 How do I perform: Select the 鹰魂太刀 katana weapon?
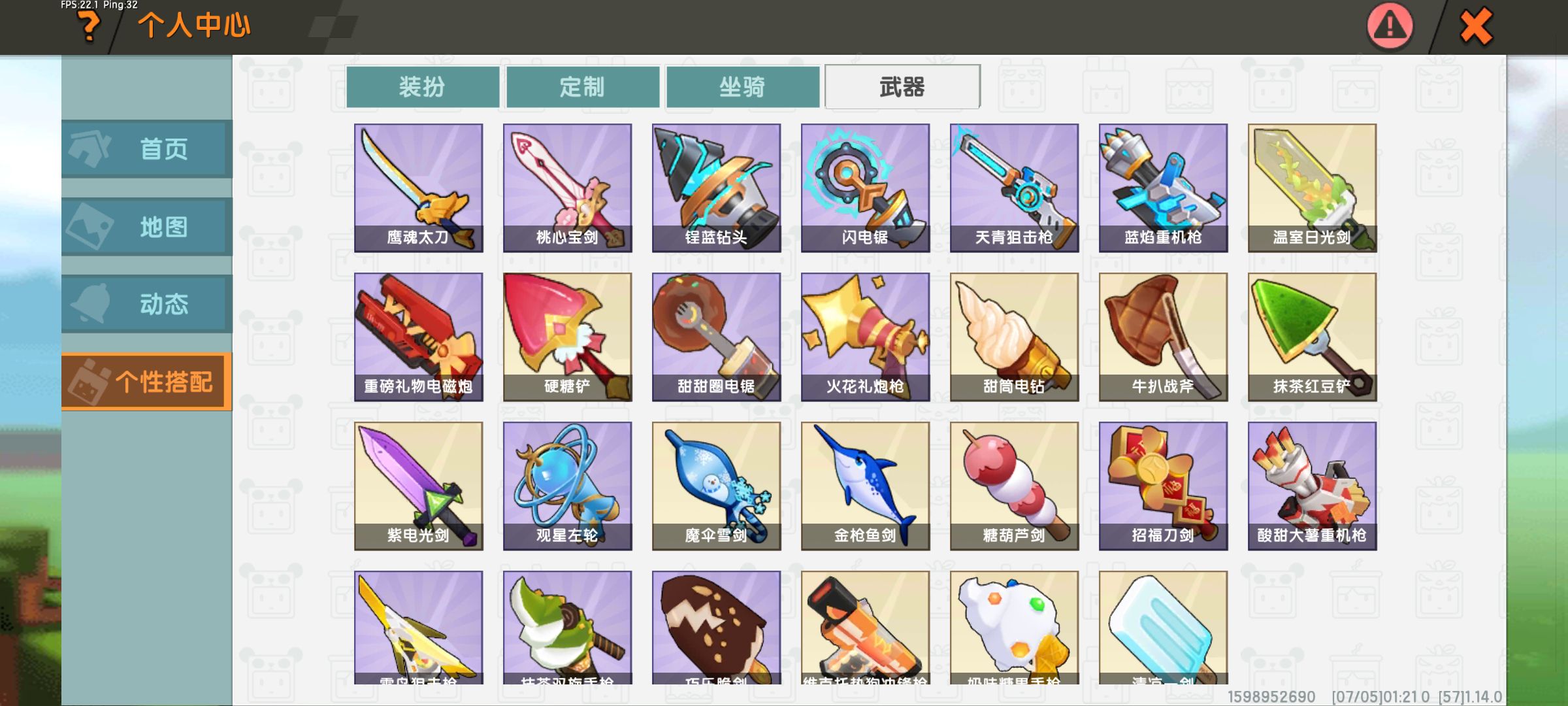click(418, 188)
